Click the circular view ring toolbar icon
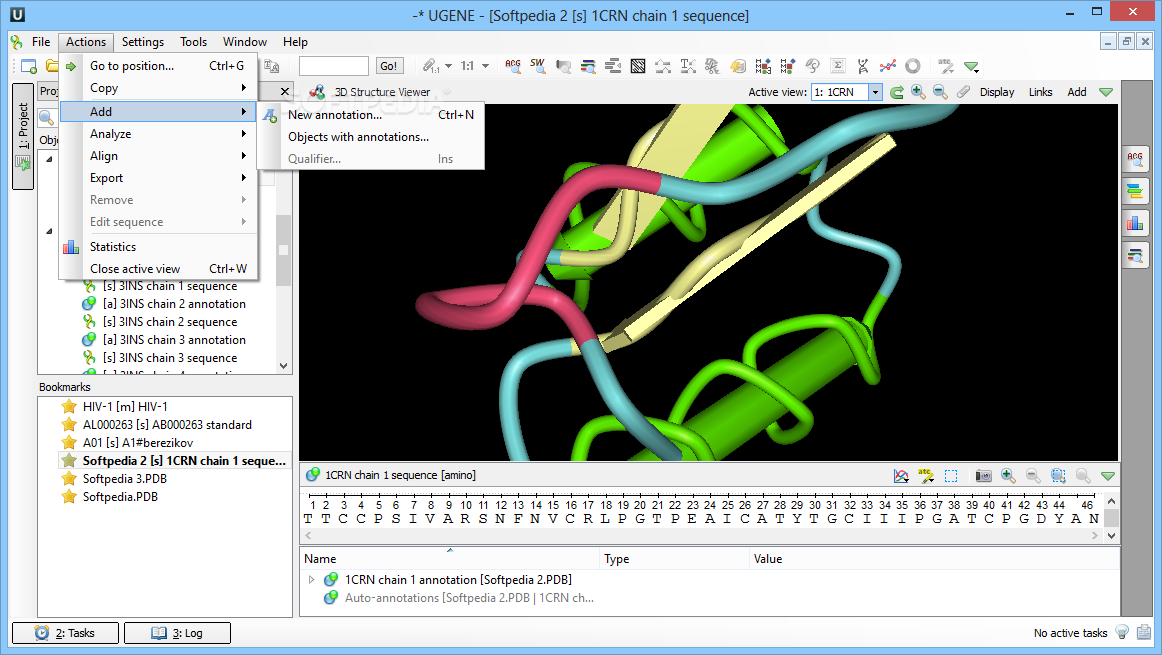1162x655 pixels. click(x=913, y=66)
